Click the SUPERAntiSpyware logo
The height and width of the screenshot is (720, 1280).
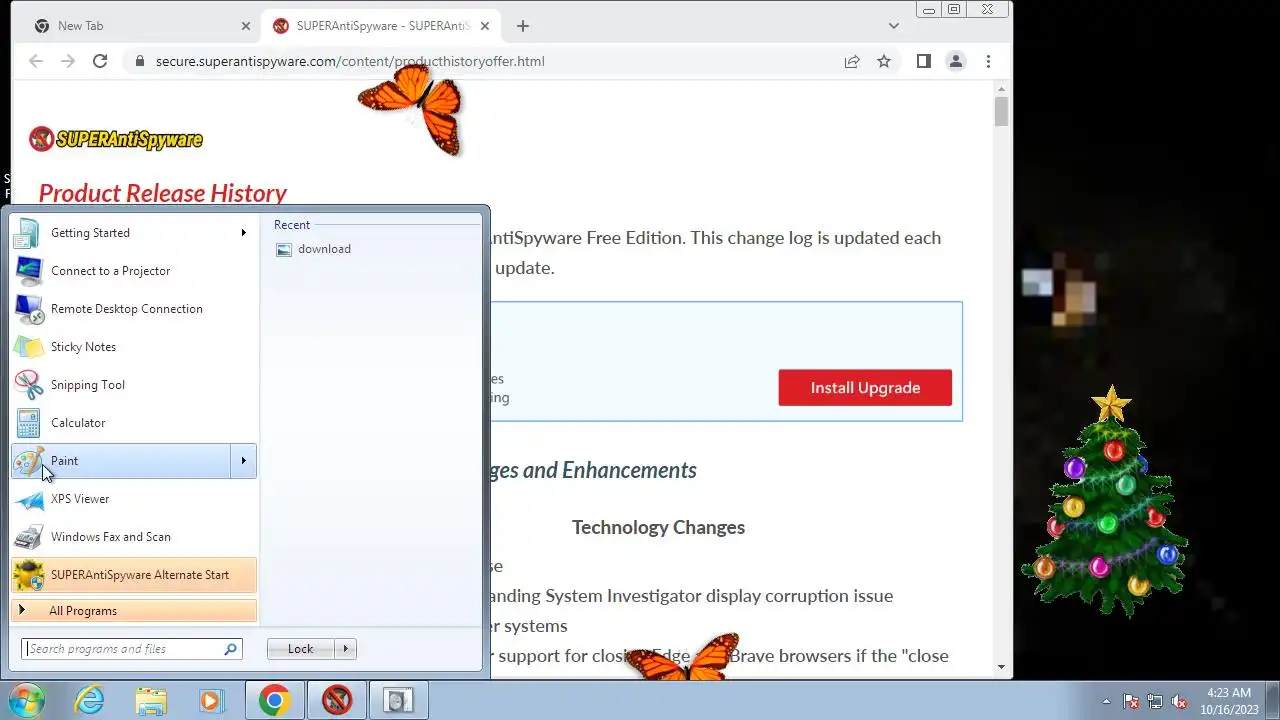(116, 139)
